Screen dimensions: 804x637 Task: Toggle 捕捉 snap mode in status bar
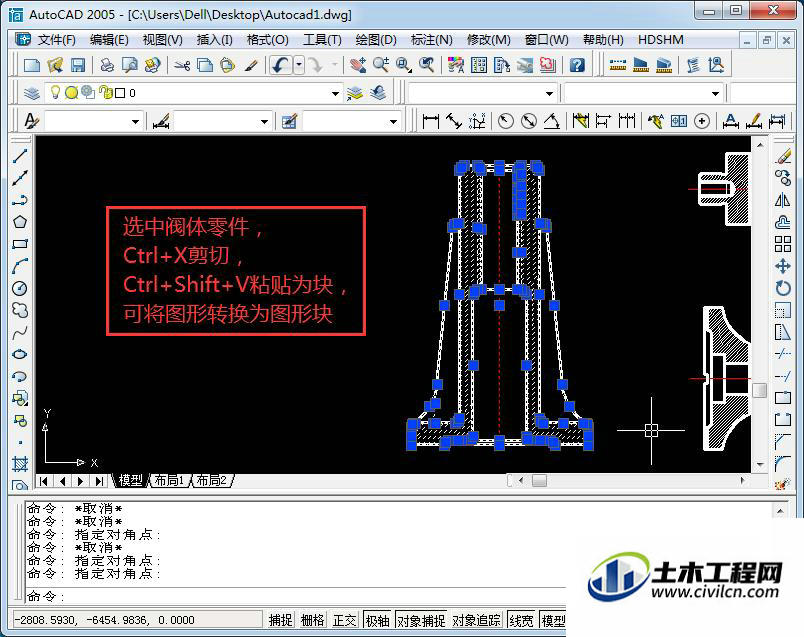pyautogui.click(x=280, y=620)
